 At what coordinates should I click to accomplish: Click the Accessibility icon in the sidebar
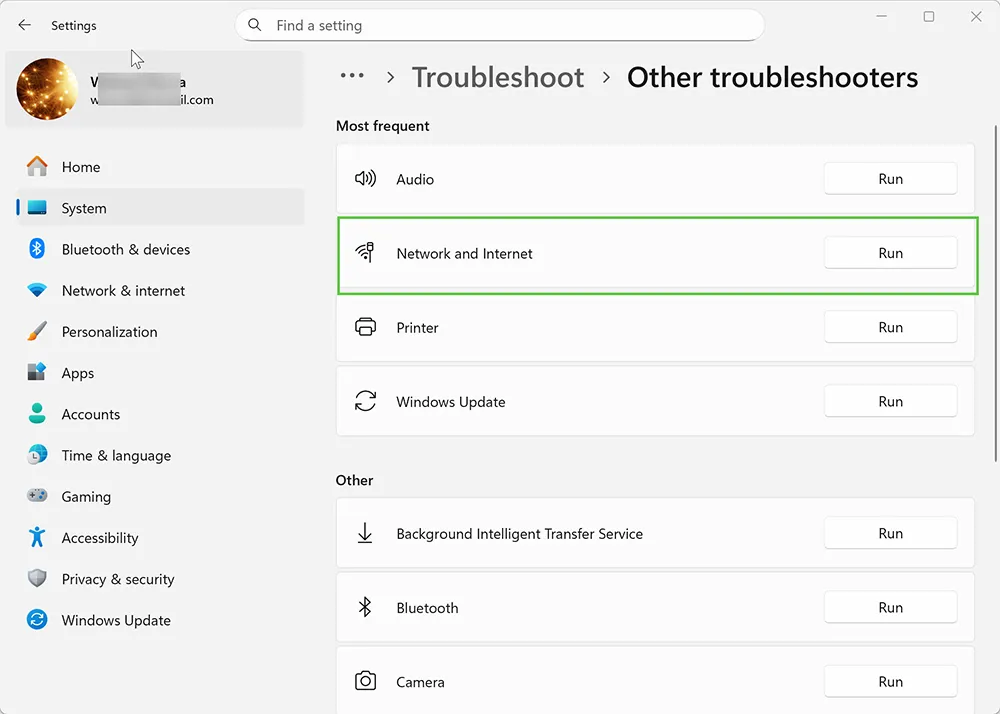(x=36, y=537)
